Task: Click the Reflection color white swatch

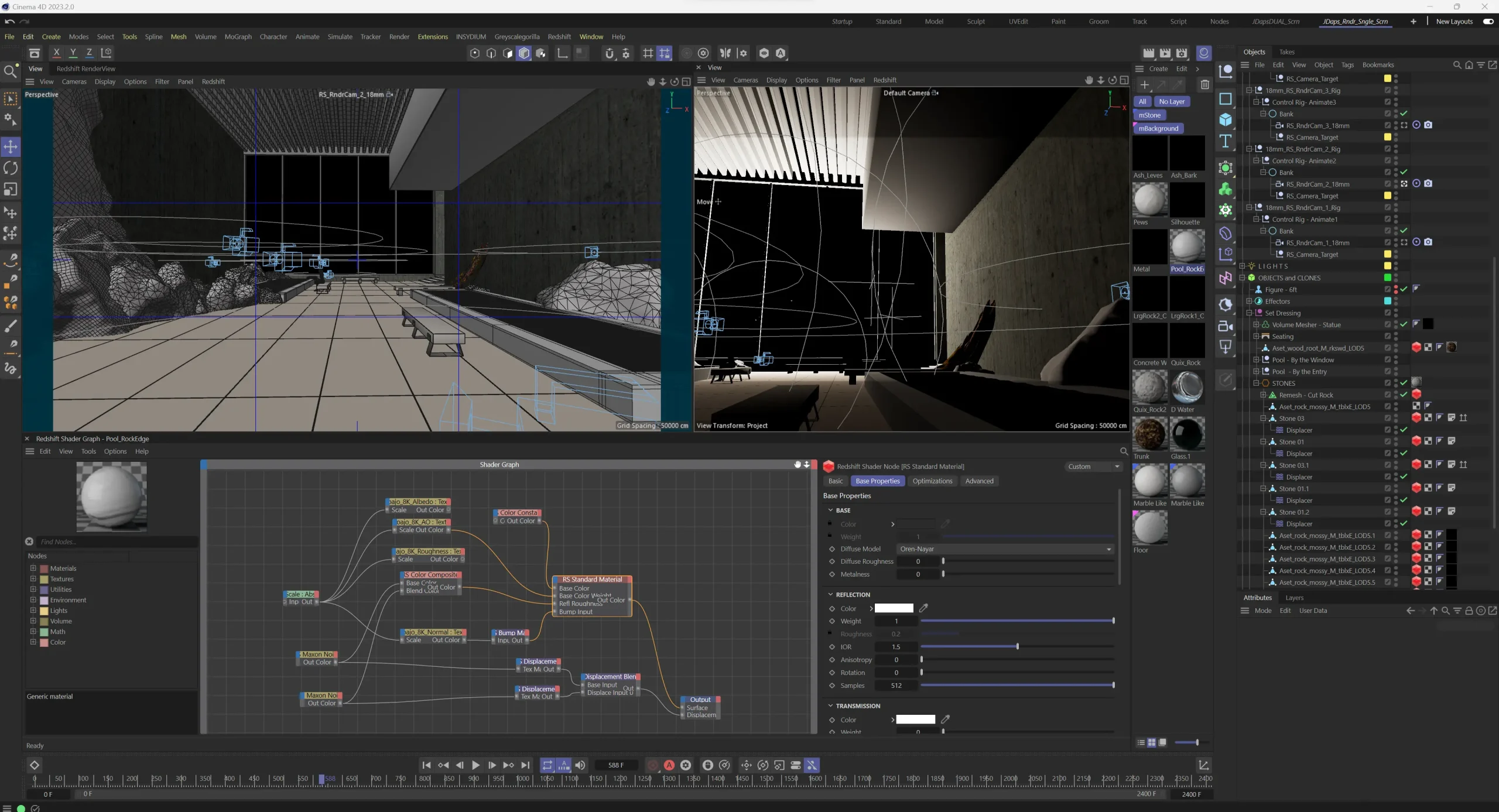Action: pos(894,608)
